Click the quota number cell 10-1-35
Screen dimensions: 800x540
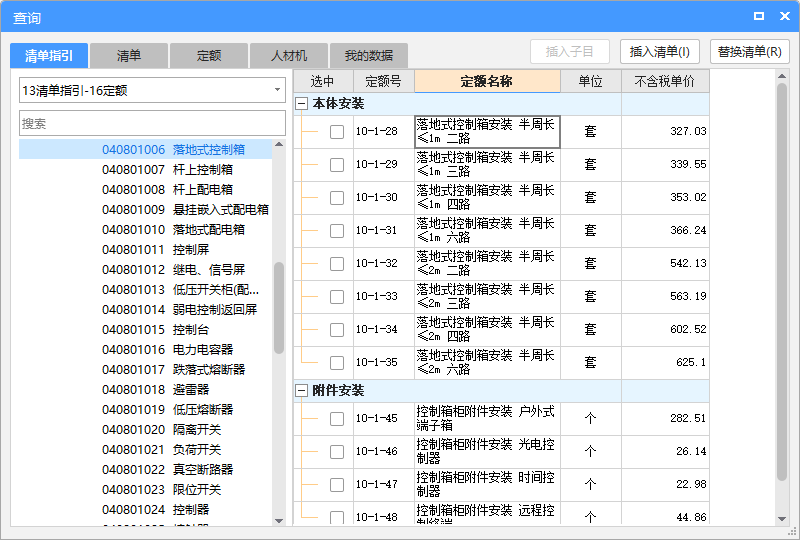pos(384,363)
